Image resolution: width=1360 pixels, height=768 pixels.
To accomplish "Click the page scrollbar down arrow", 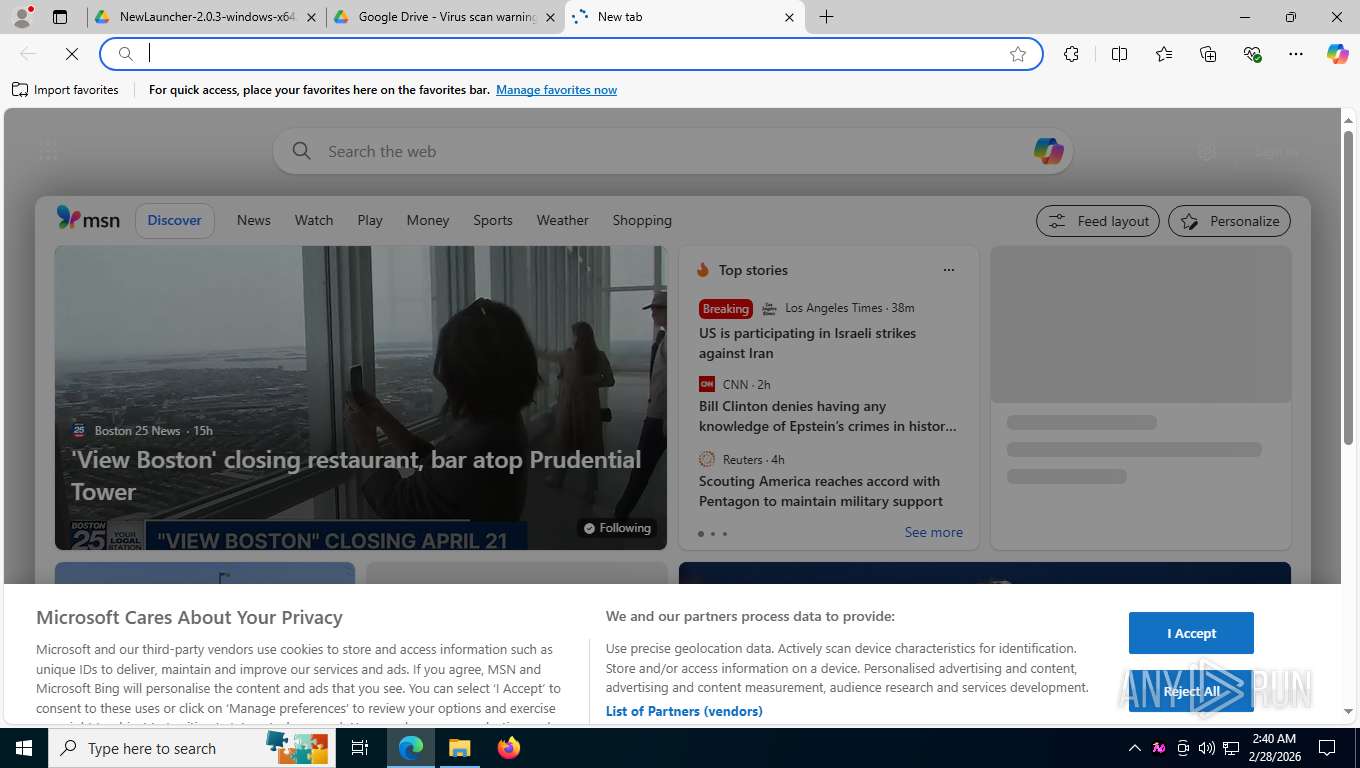I will pyautogui.click(x=1348, y=711).
